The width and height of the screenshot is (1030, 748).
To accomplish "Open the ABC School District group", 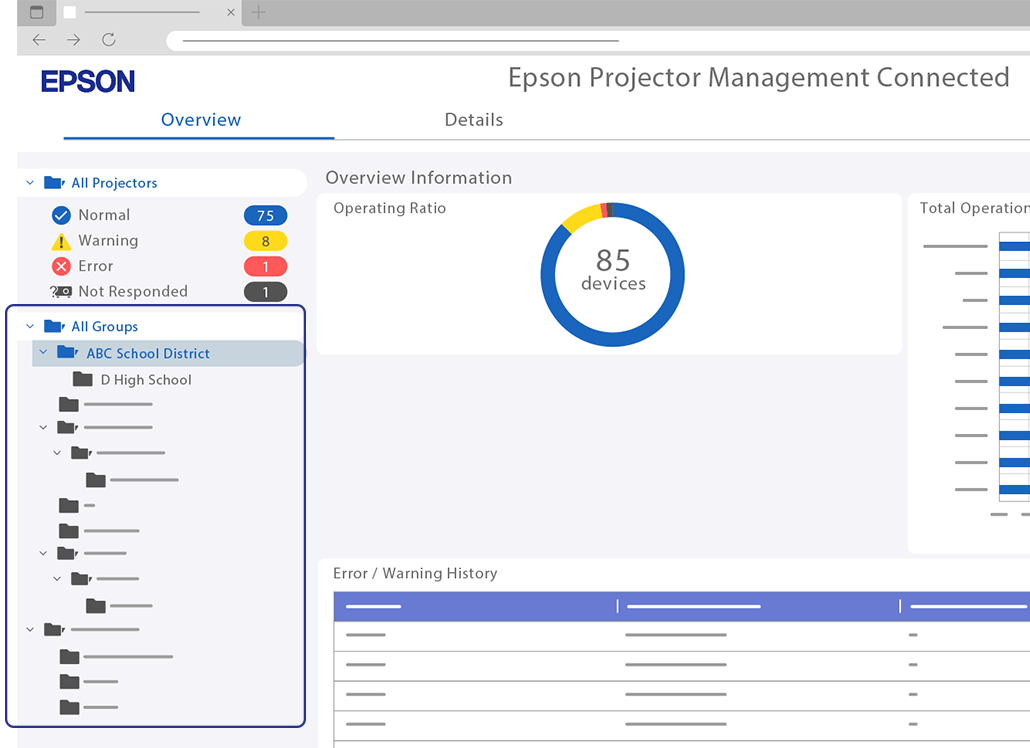I will (x=148, y=354).
